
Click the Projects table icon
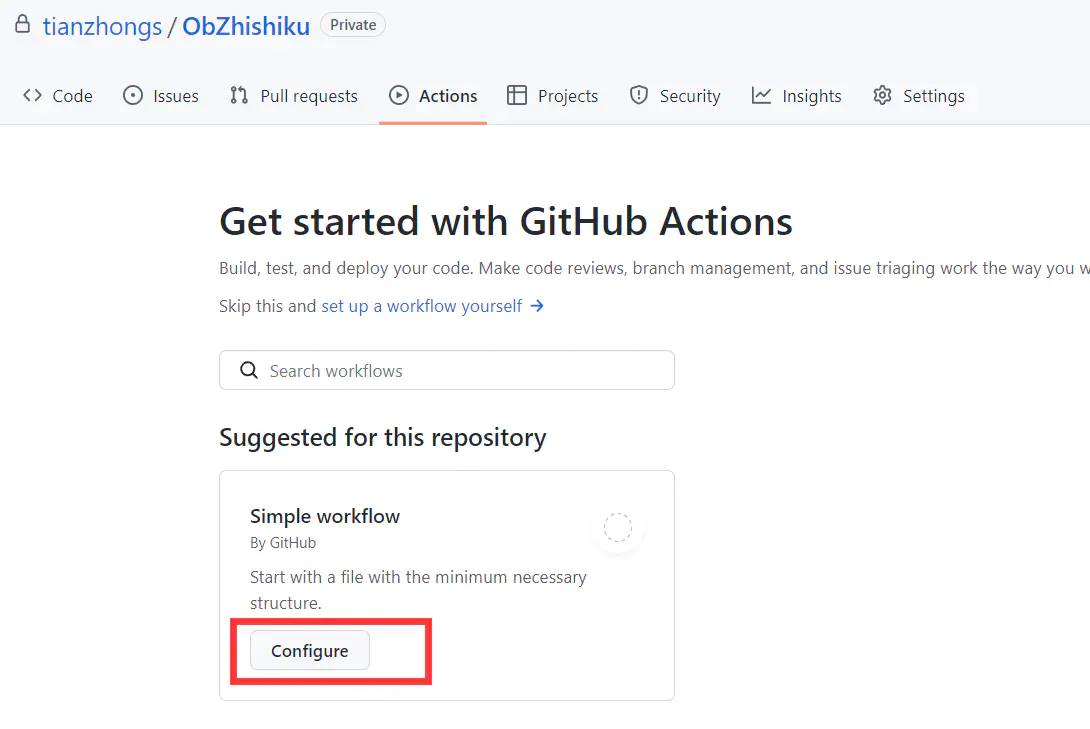517,96
